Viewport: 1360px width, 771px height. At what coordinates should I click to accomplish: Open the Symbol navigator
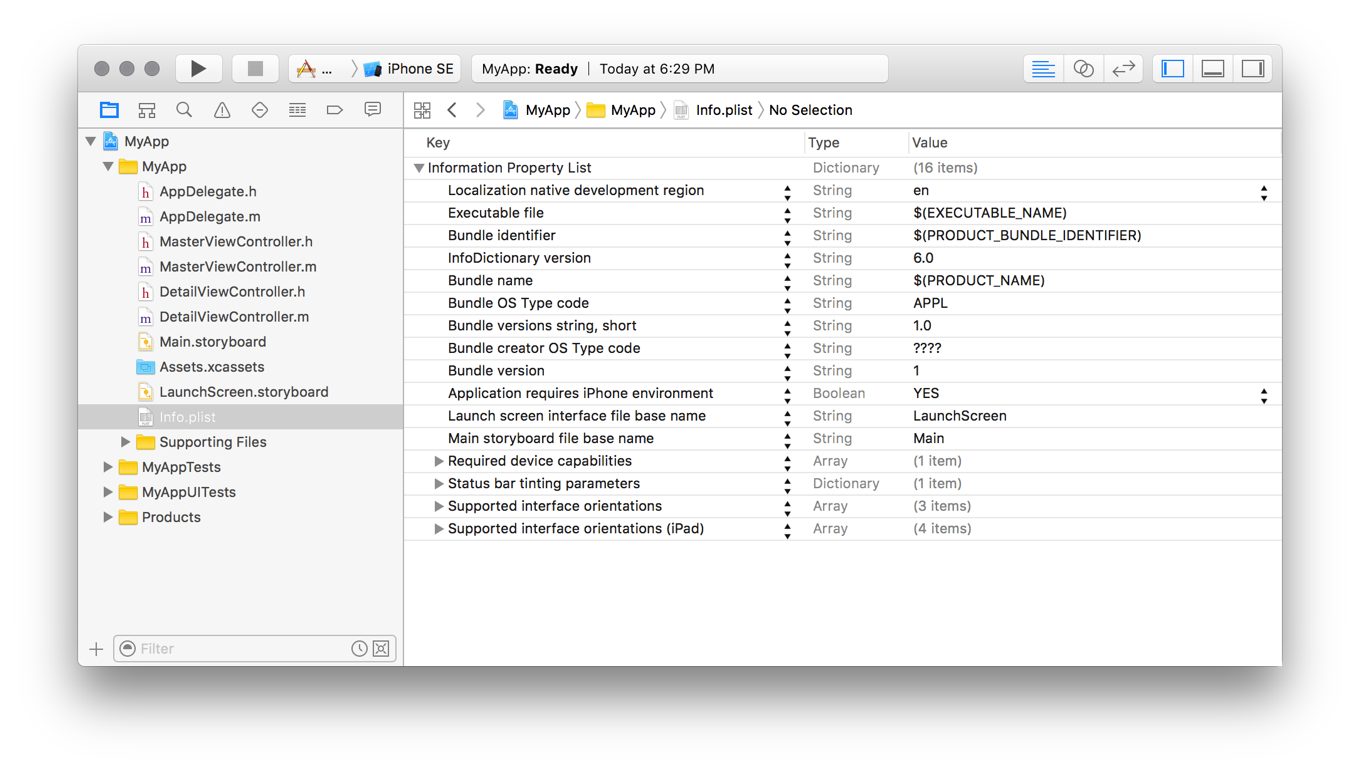[x=147, y=110]
